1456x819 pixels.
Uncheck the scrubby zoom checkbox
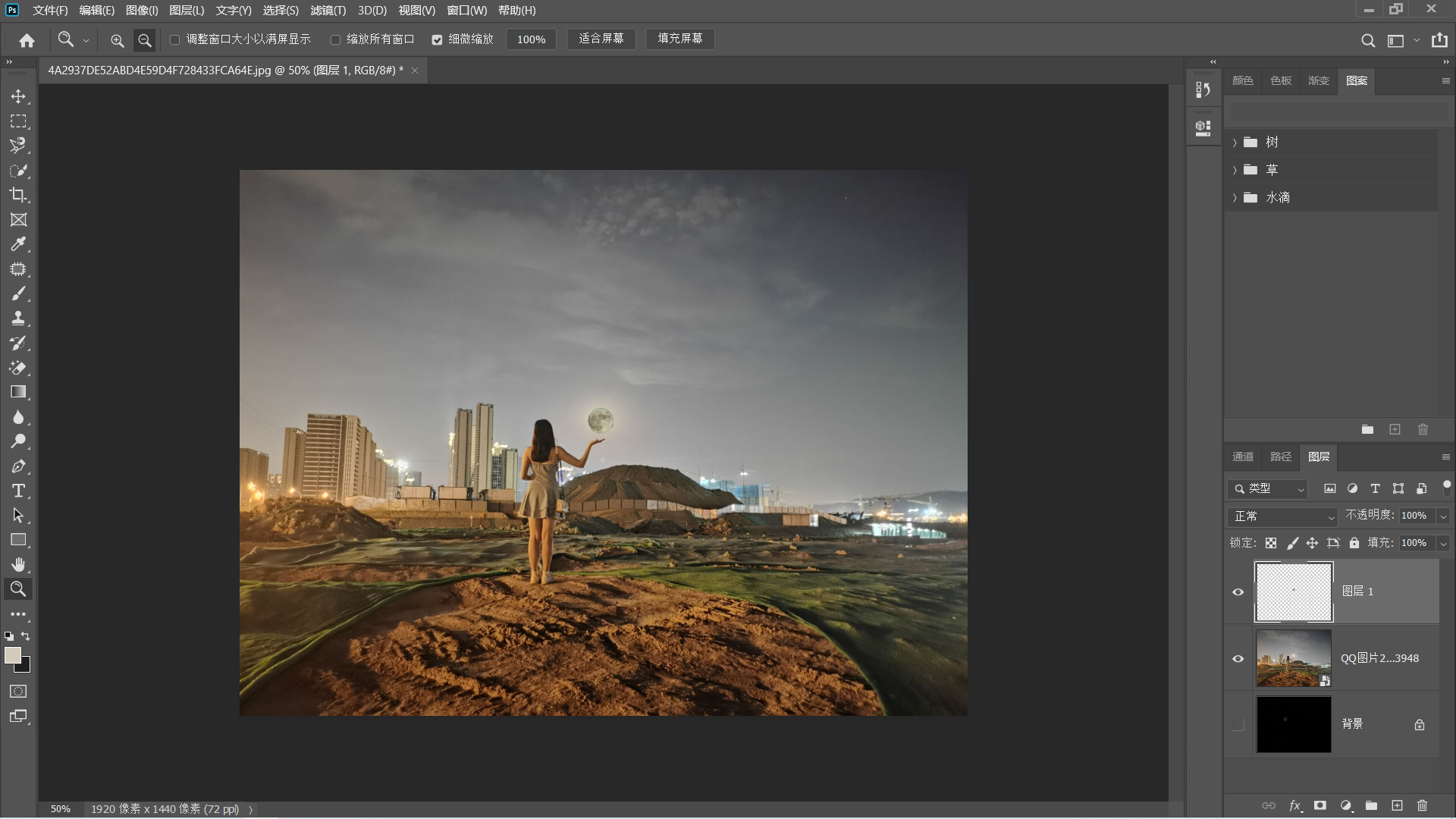438,39
